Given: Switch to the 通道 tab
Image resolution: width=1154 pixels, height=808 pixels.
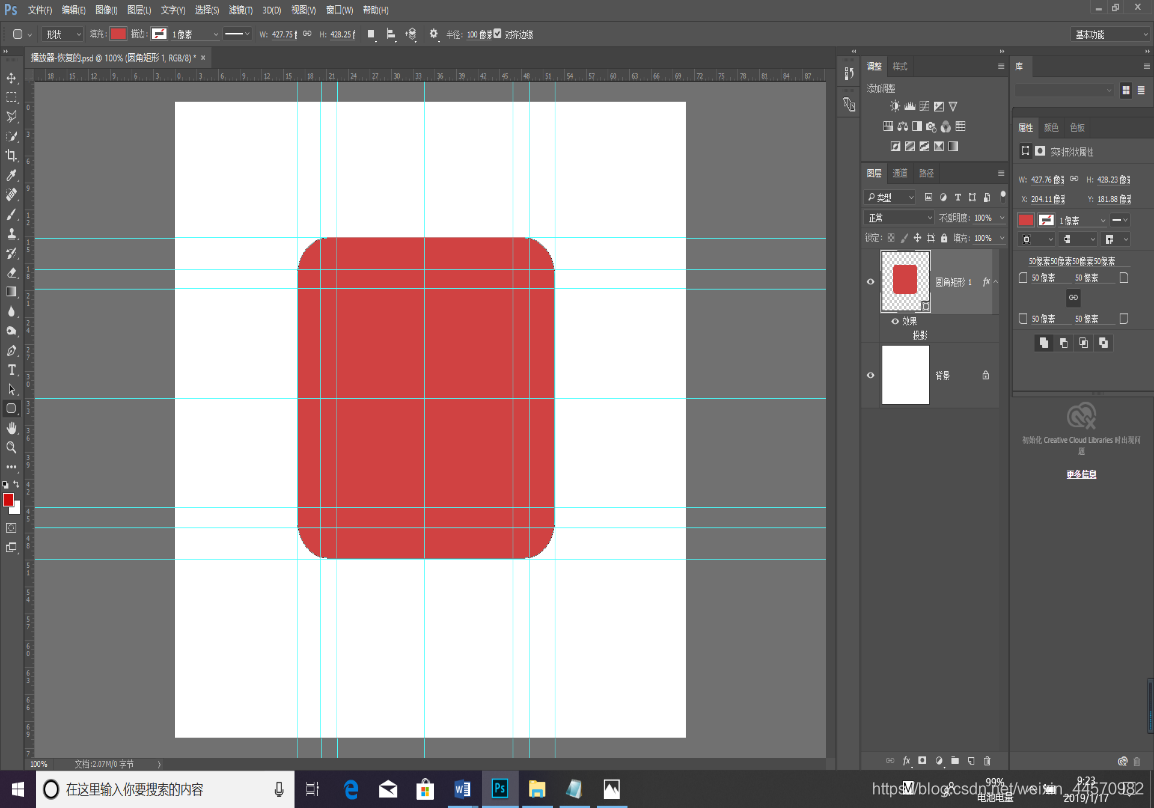Looking at the screenshot, I should coord(900,173).
